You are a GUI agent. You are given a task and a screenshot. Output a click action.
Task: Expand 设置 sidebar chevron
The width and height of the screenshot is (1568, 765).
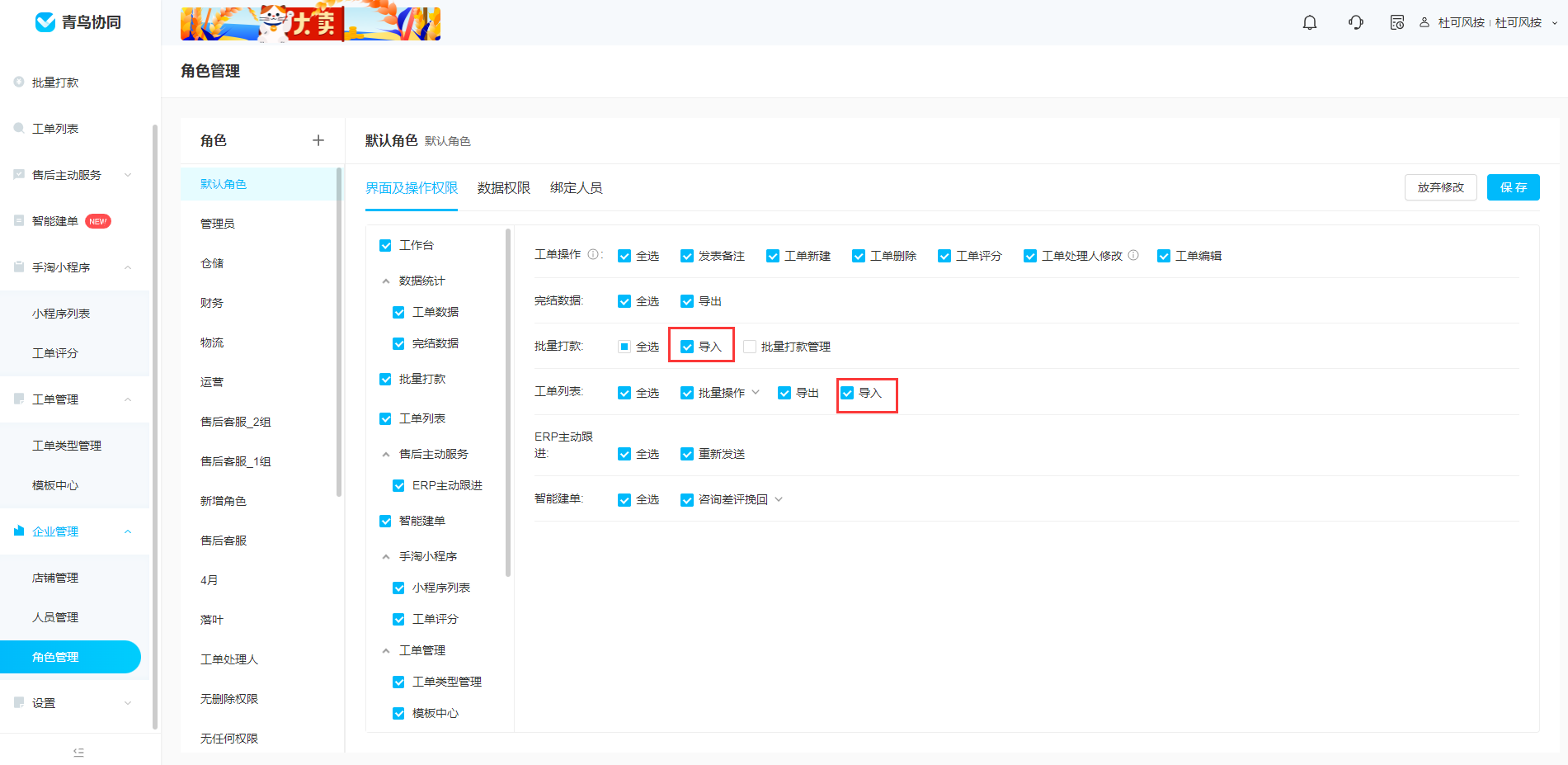pyautogui.click(x=128, y=702)
